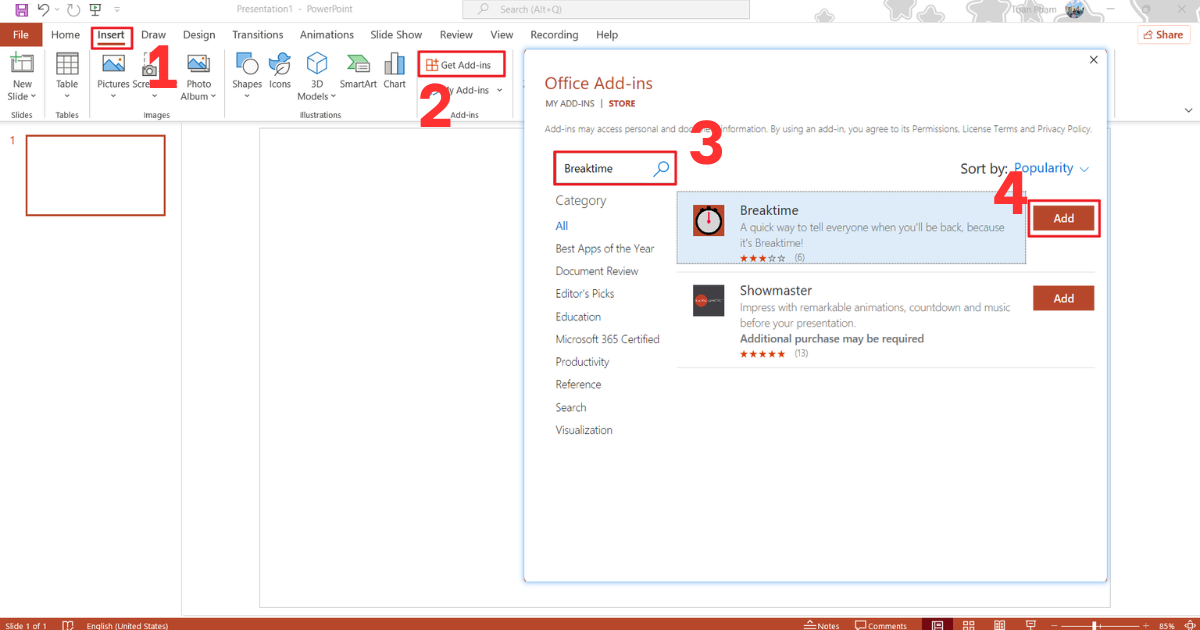
Task: Insert Icons
Action: tap(280, 72)
